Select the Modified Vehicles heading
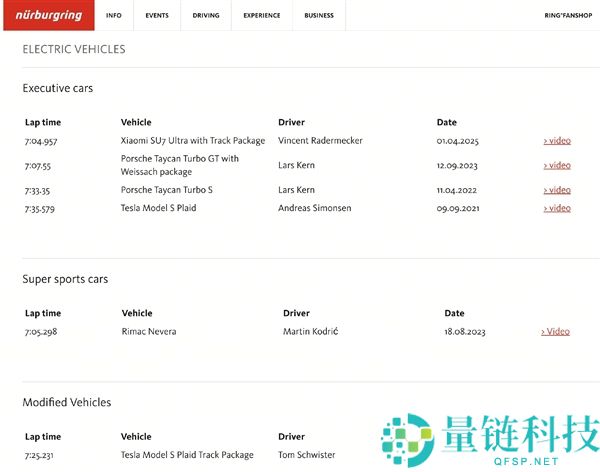Viewport: 600px width, 472px height. tap(67, 402)
